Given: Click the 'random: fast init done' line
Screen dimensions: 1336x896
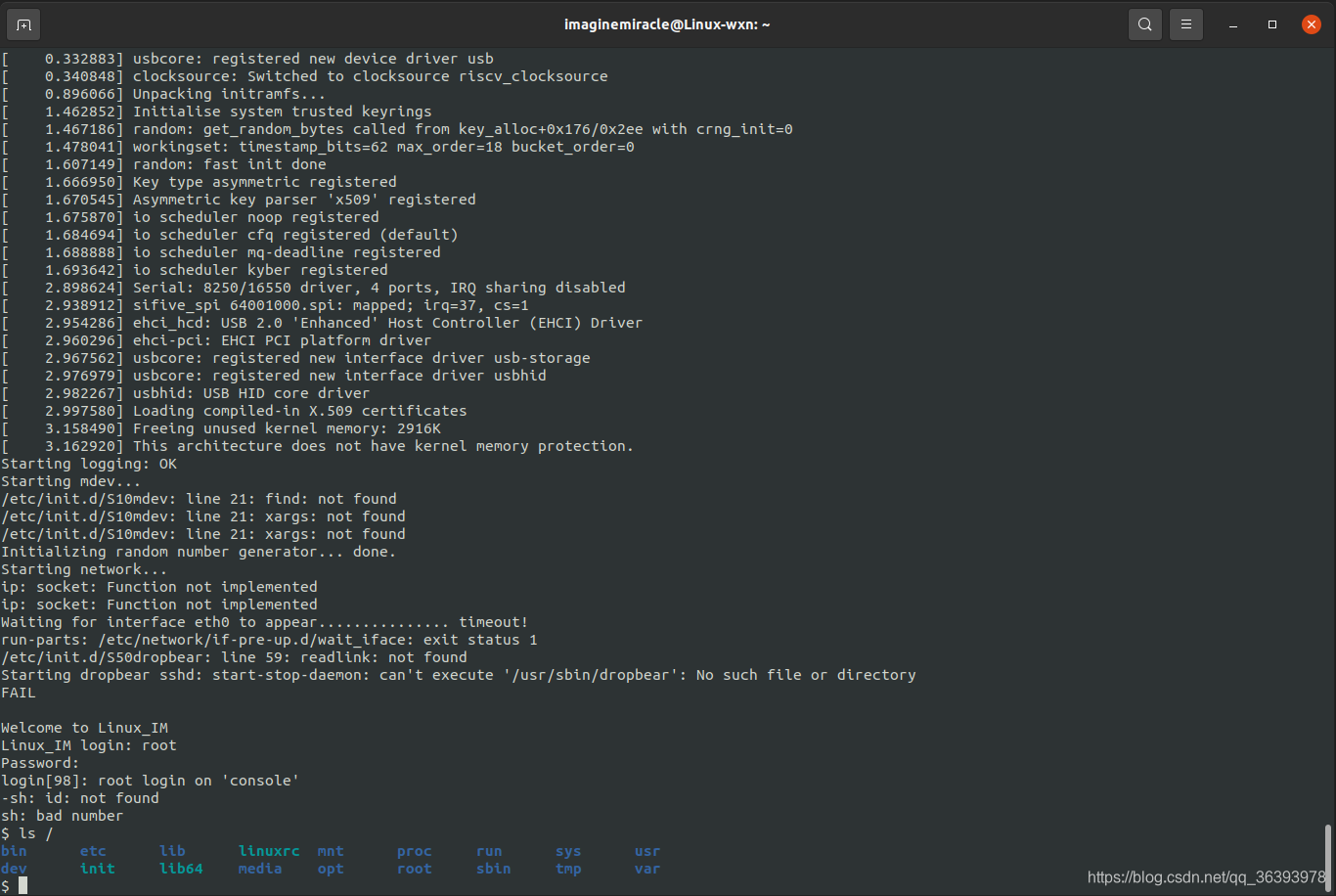Looking at the screenshot, I should (164, 164).
